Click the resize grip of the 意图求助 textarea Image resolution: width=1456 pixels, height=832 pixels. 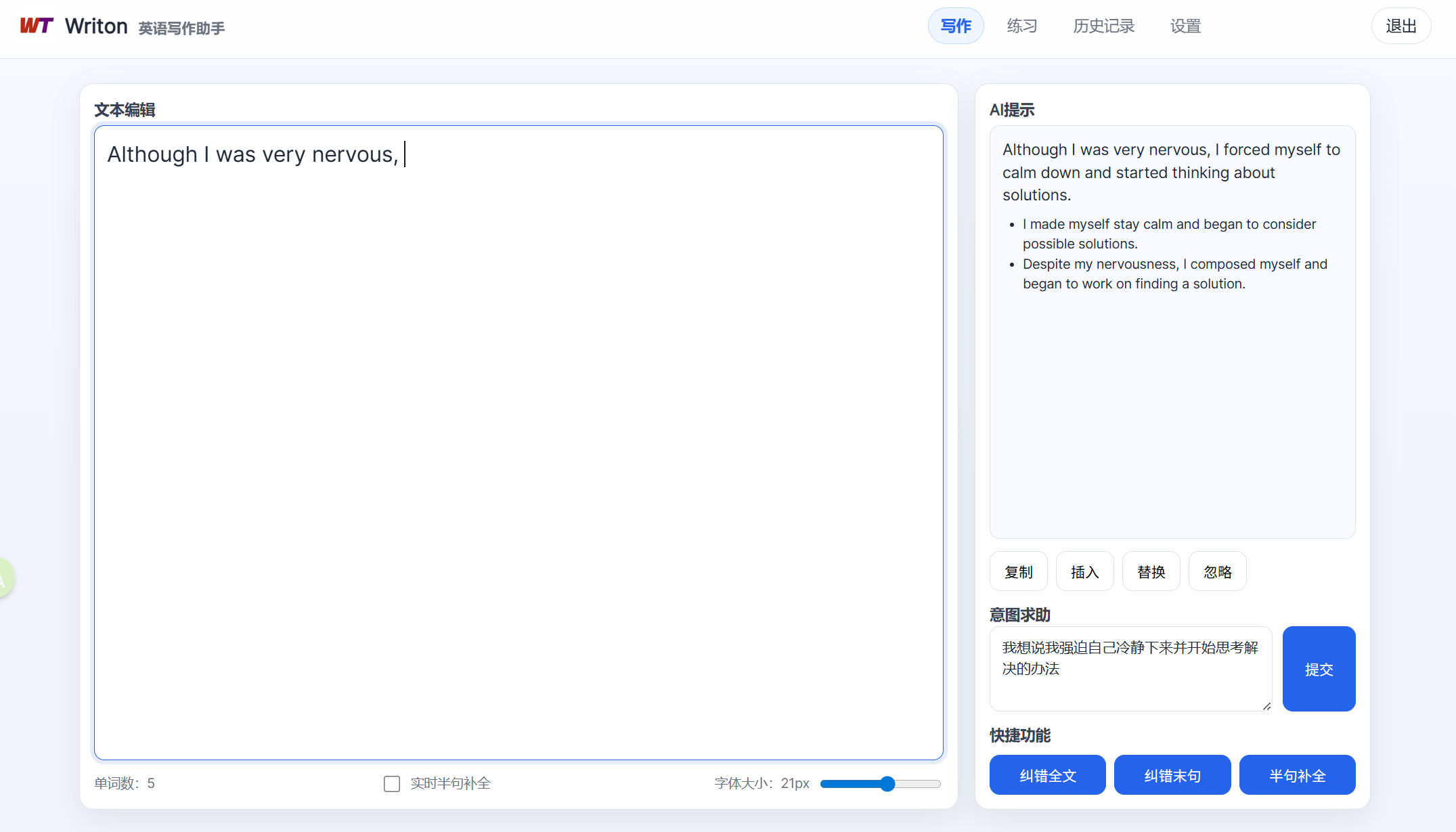1266,705
